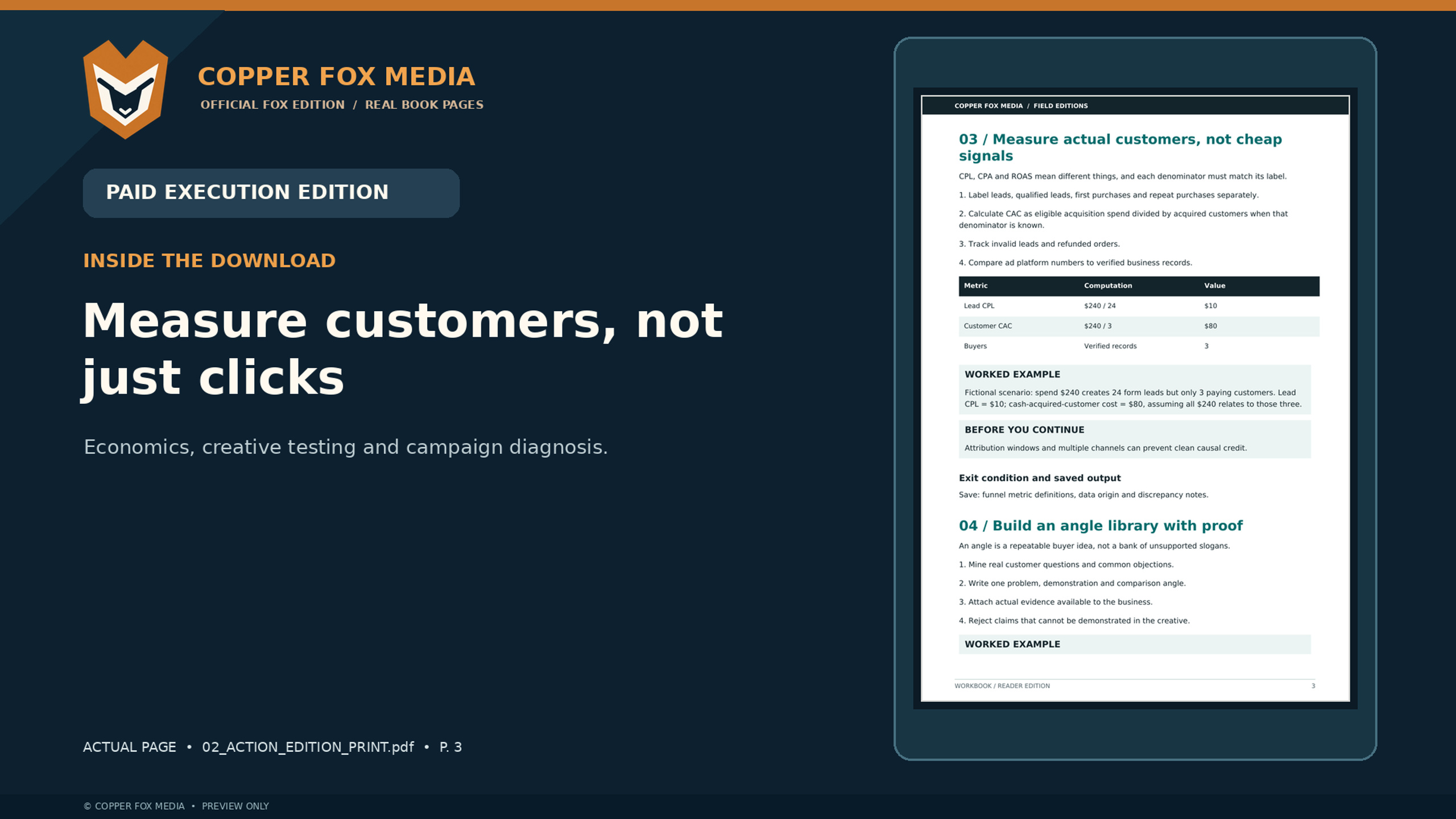Click the '$80' value cell
Image resolution: width=1456 pixels, height=819 pixels.
1210,326
